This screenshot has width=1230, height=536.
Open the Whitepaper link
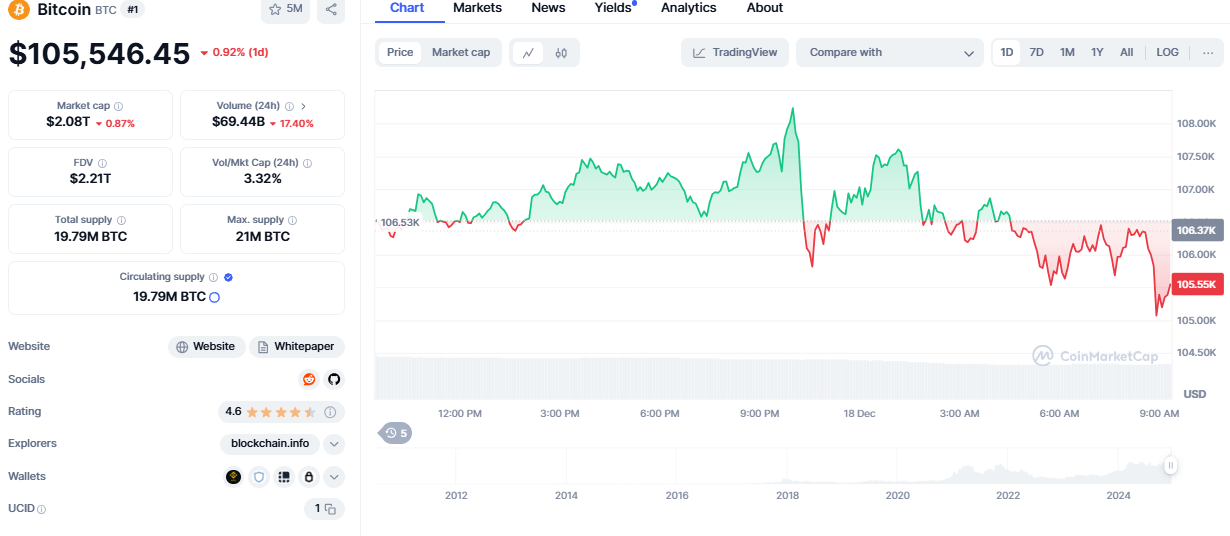pos(297,347)
